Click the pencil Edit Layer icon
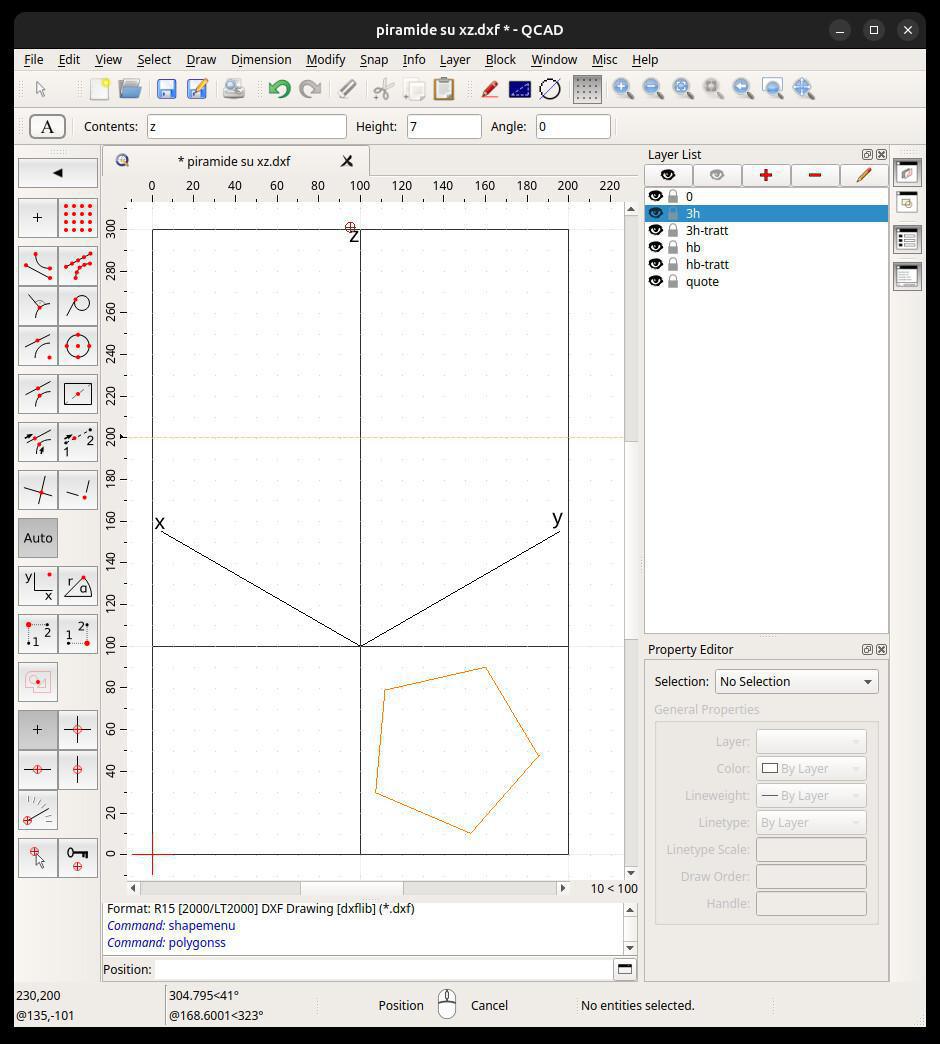The width and height of the screenshot is (940, 1044). click(x=863, y=175)
